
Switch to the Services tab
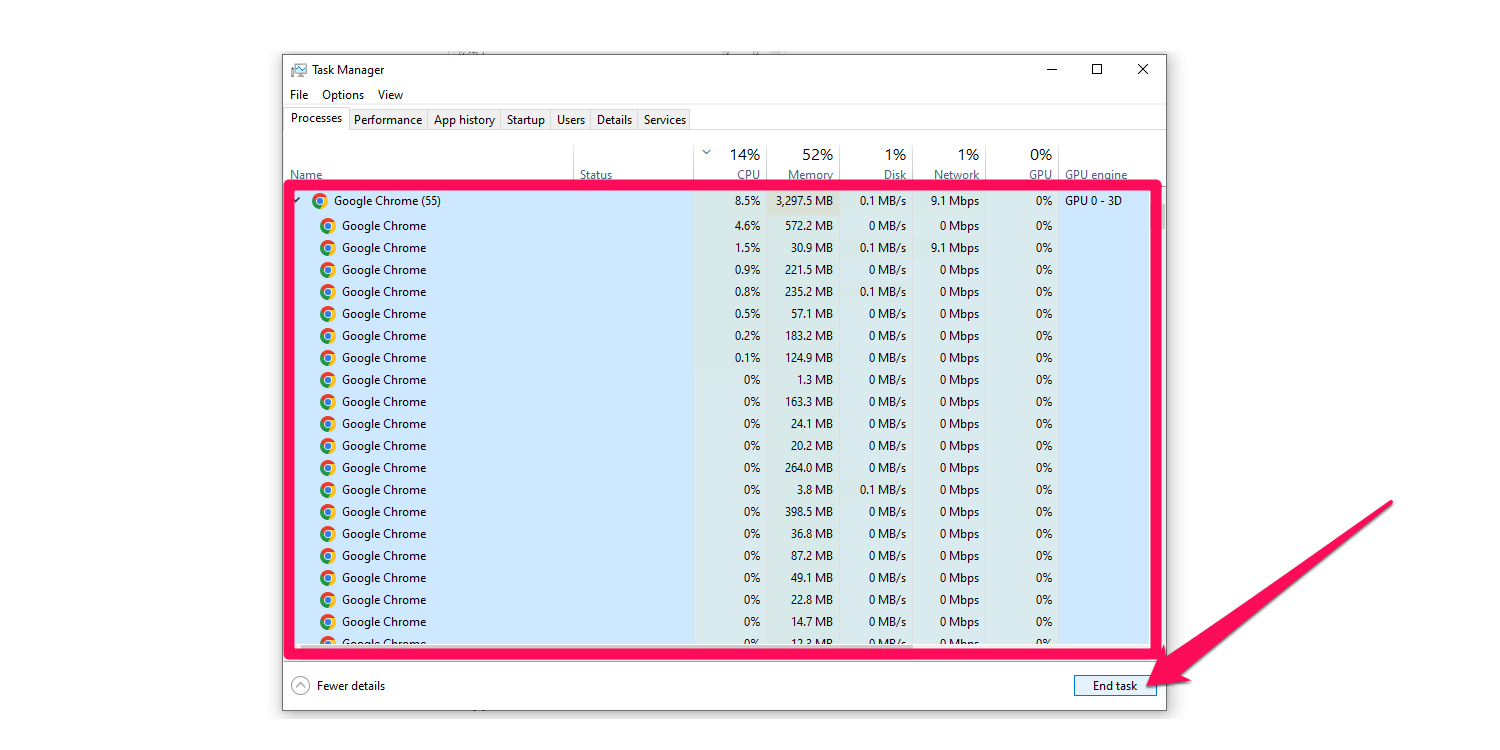(665, 120)
